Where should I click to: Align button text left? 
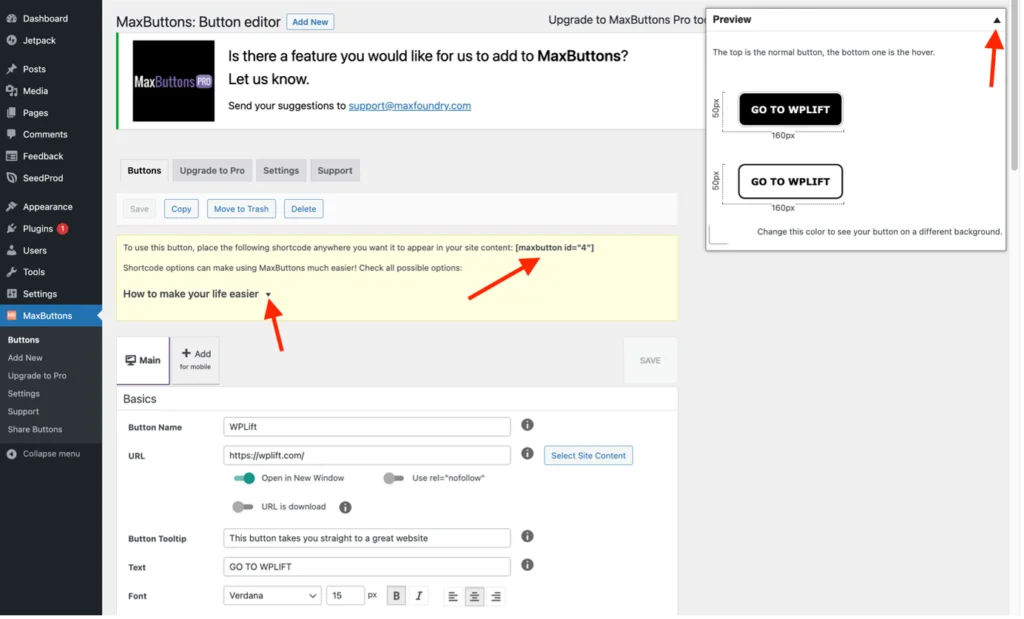point(453,596)
